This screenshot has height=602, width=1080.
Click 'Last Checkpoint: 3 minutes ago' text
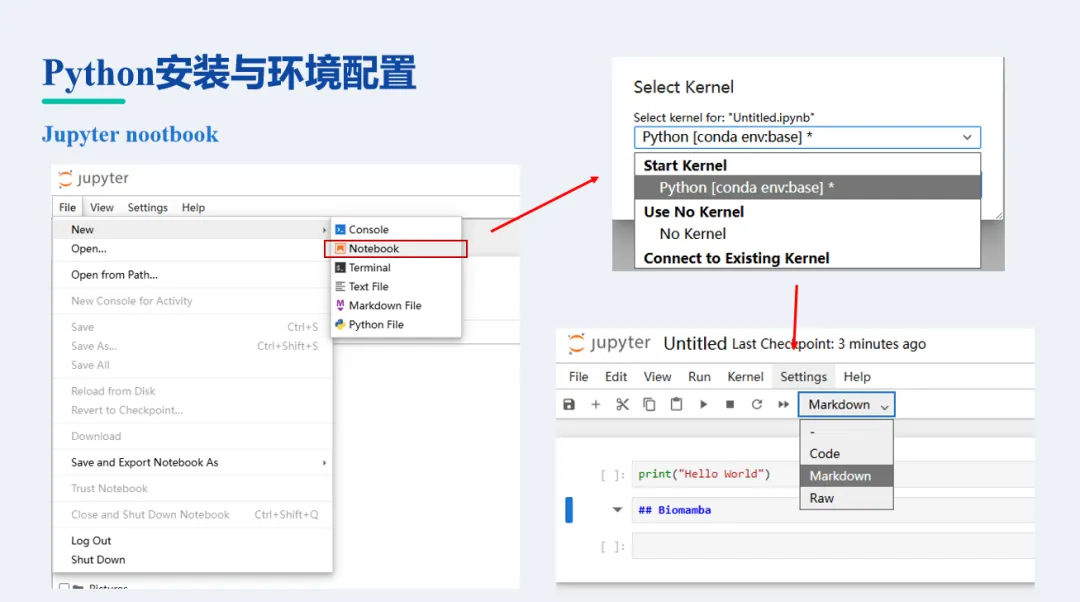coord(829,344)
